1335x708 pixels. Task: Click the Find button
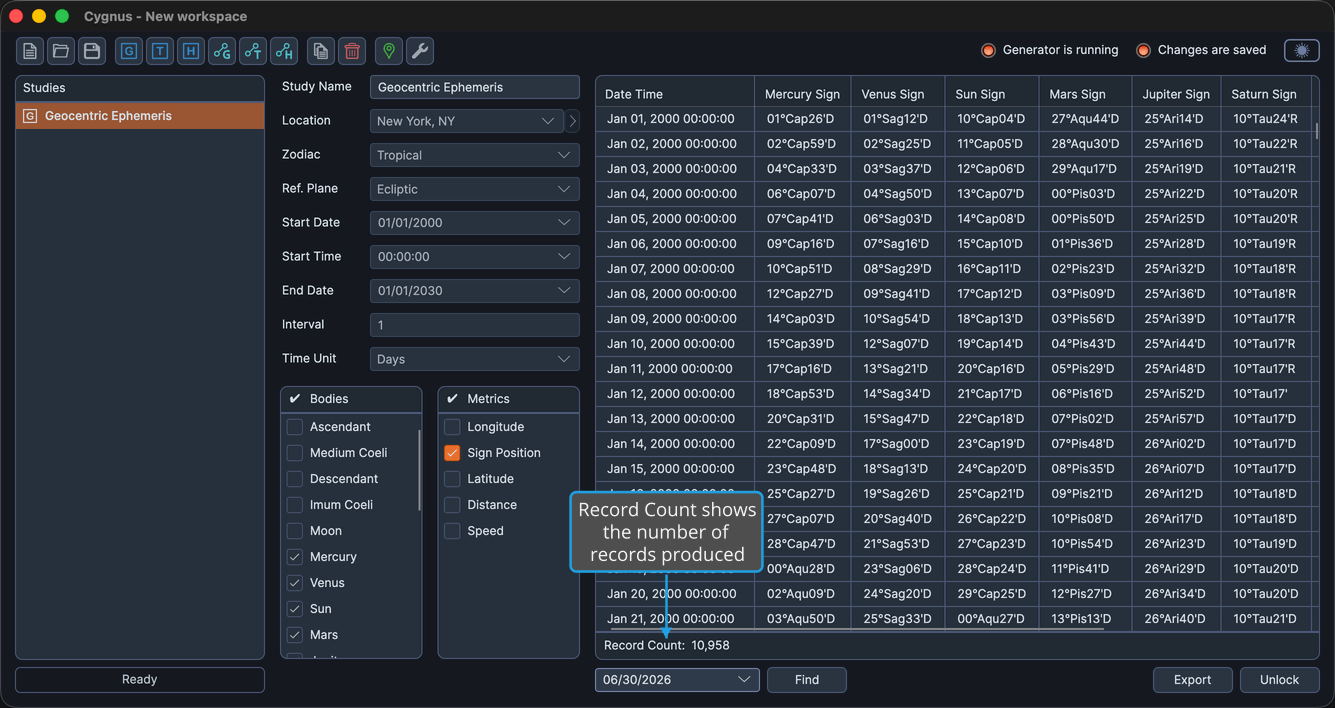807,680
